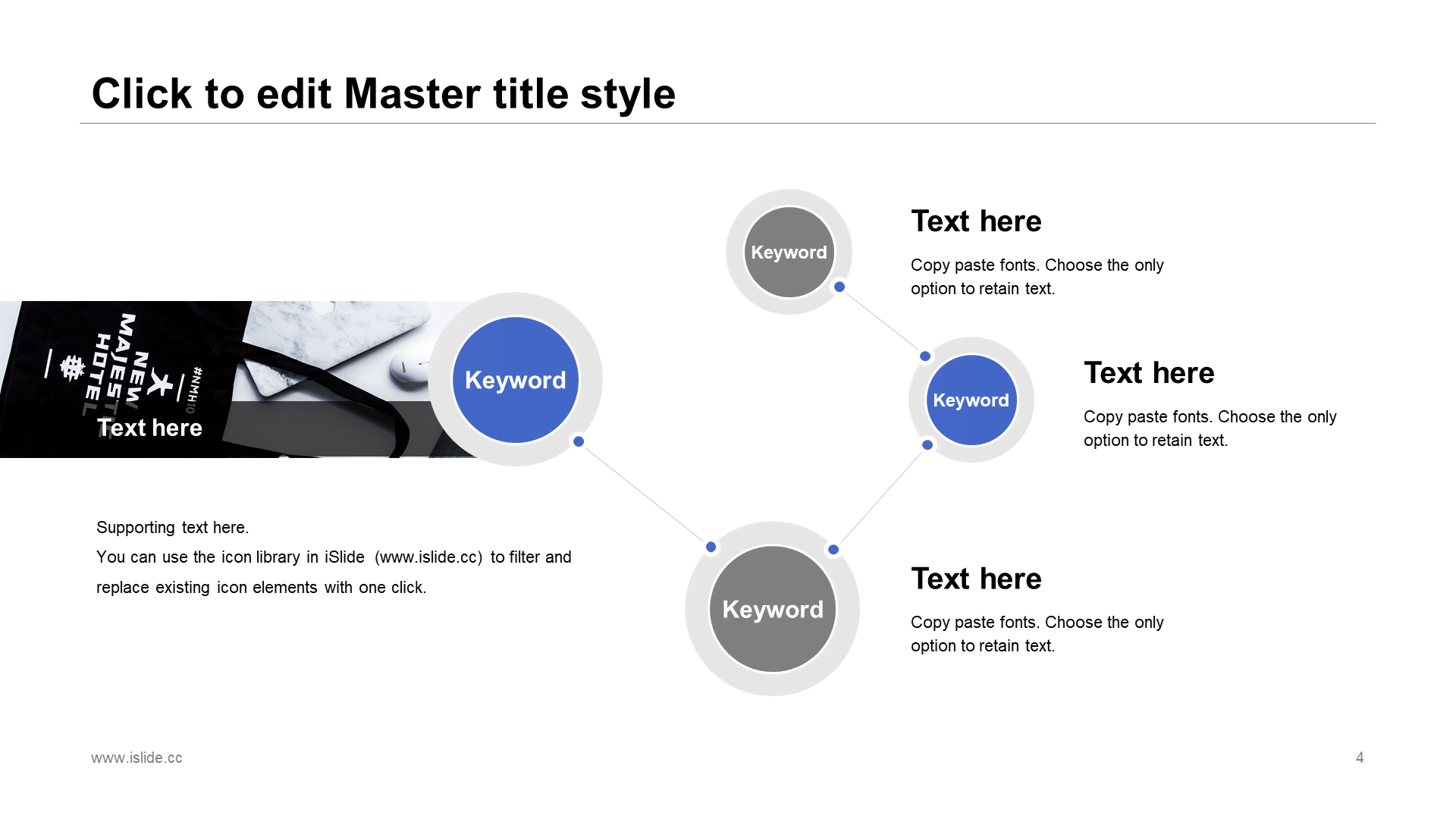
Task: Click slide number 4 in footer
Action: 1360,758
